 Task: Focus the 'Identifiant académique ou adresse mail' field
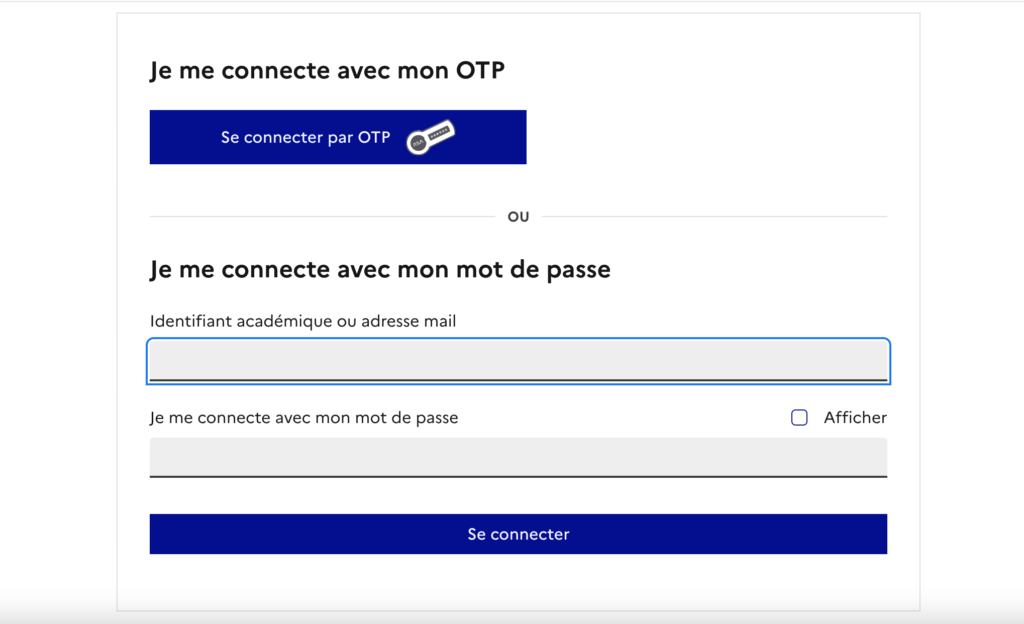pos(518,361)
